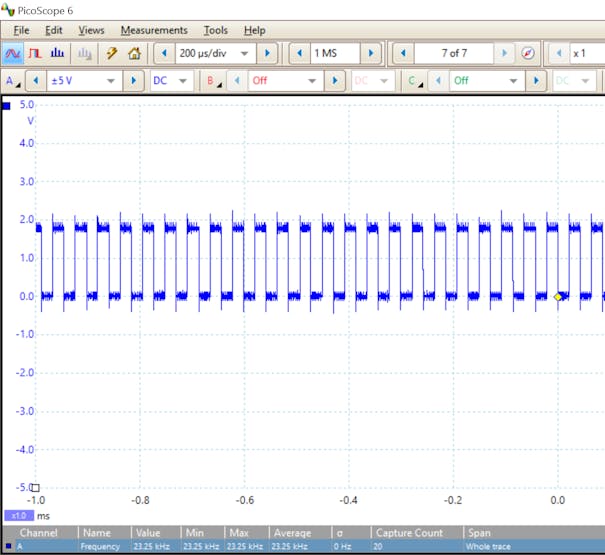This screenshot has width=605, height=555.
Task: Open the buffer navigator compass icon
Action: (x=527, y=53)
